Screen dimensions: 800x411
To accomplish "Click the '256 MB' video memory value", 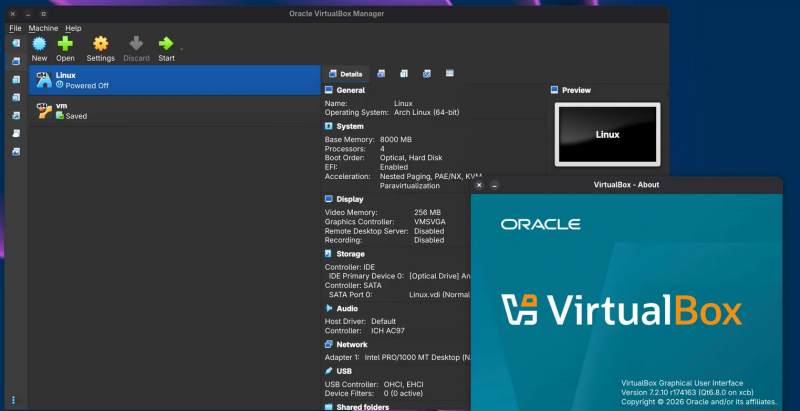I will click(427, 212).
